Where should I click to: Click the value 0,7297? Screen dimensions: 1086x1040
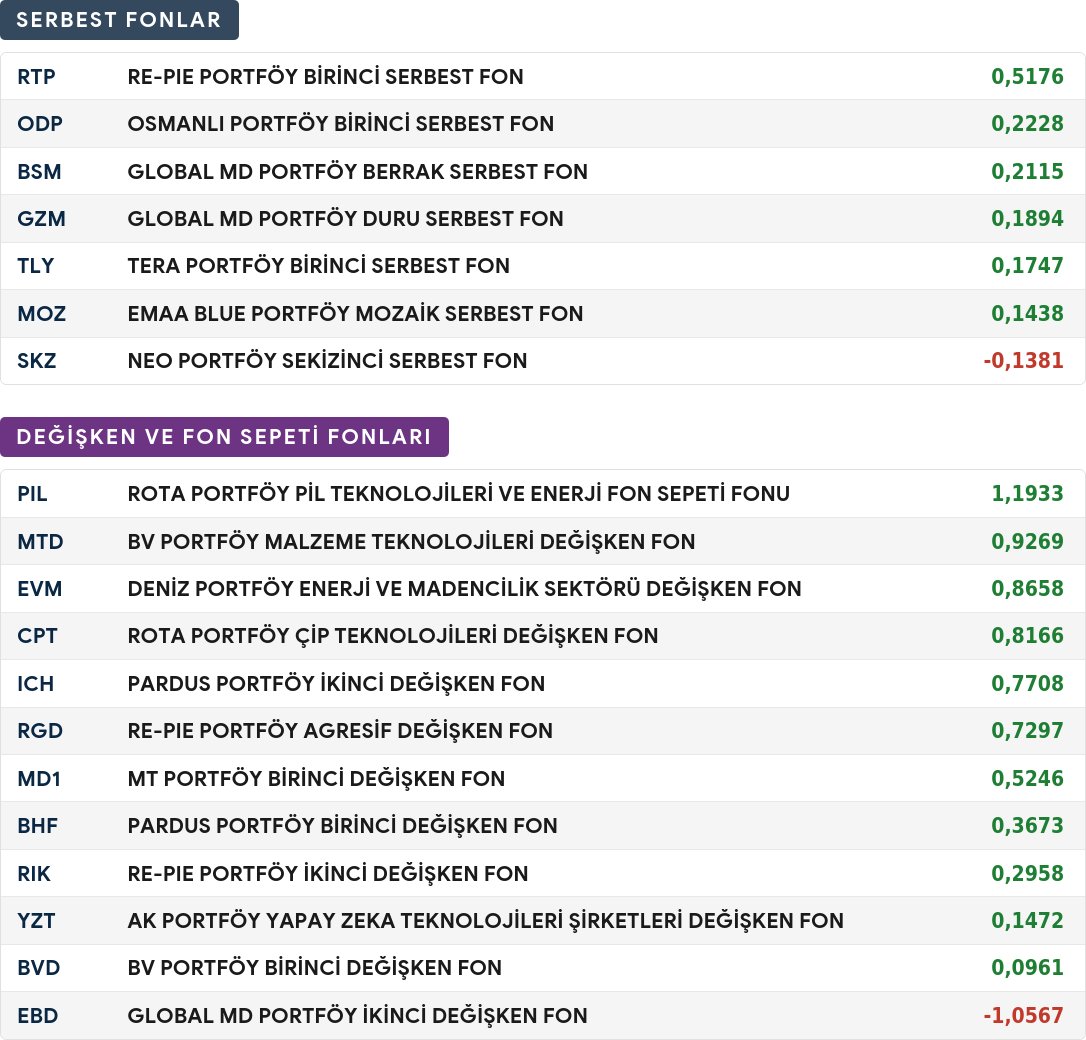tap(1027, 730)
